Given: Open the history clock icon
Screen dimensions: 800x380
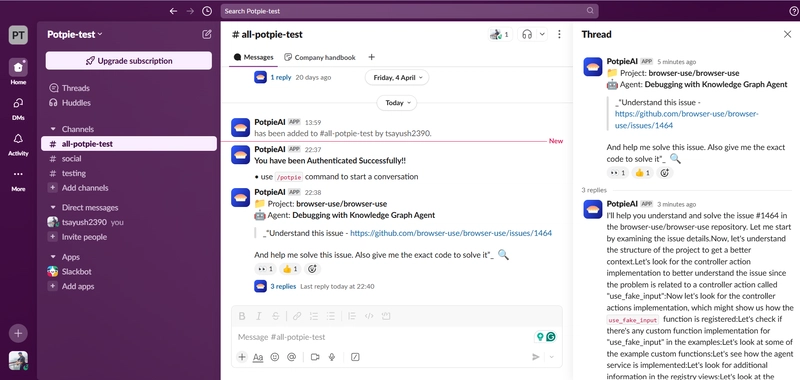Looking at the screenshot, I should tap(207, 11).
